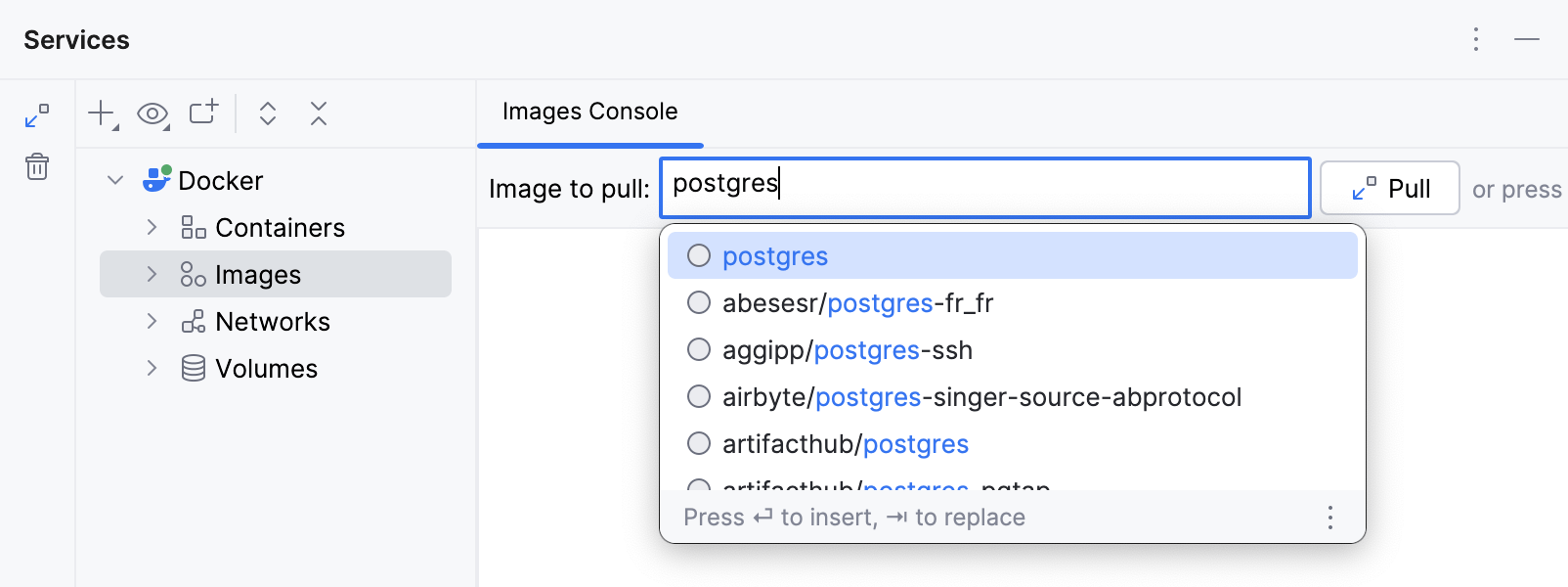Viewport: 1568px width, 587px height.
Task: Select the aggipp/postgres-ssh radio button
Action: [x=699, y=349]
